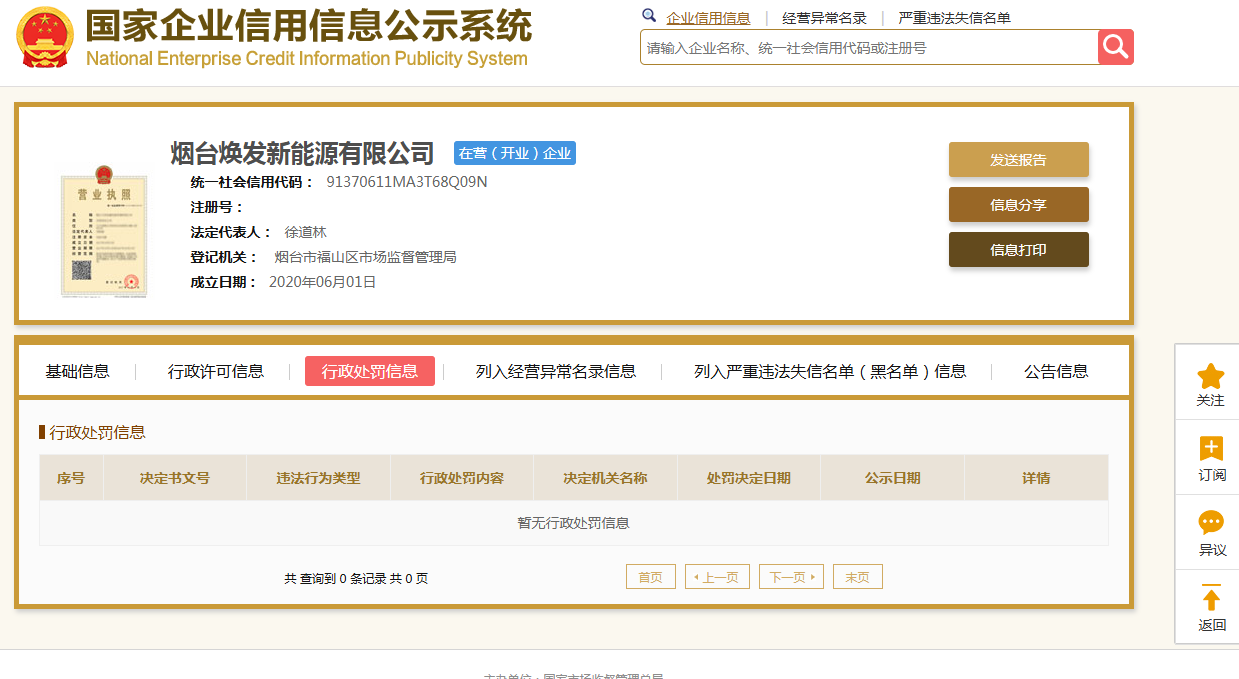Select the 经营异常名录 search category

point(824,18)
